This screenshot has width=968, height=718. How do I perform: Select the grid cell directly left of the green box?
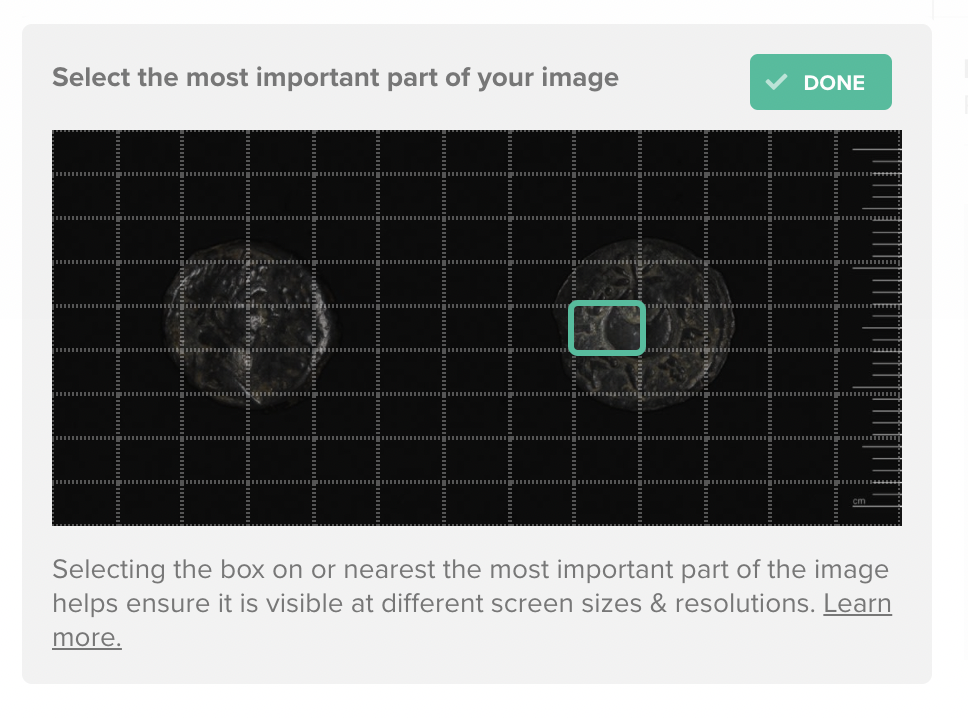click(x=542, y=328)
